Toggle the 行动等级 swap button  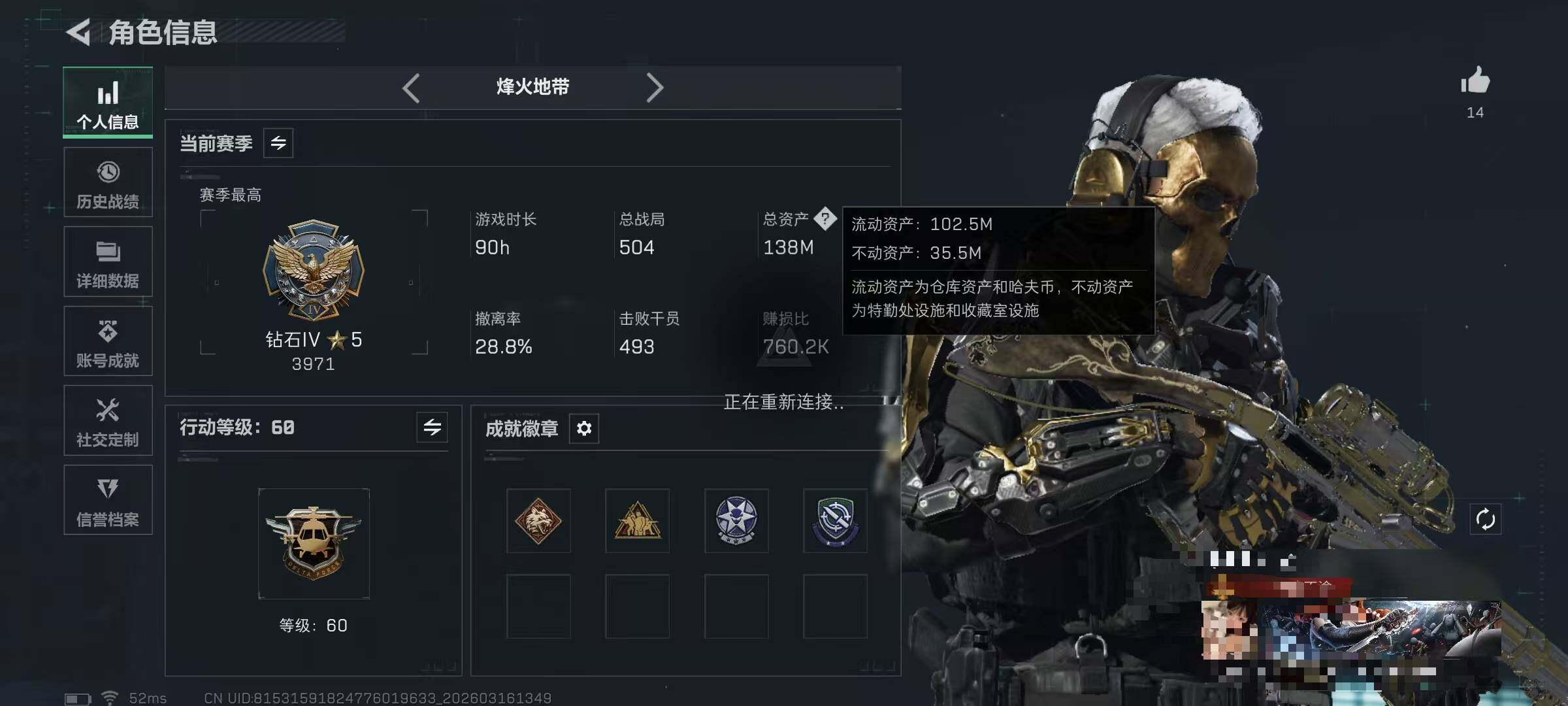click(432, 428)
